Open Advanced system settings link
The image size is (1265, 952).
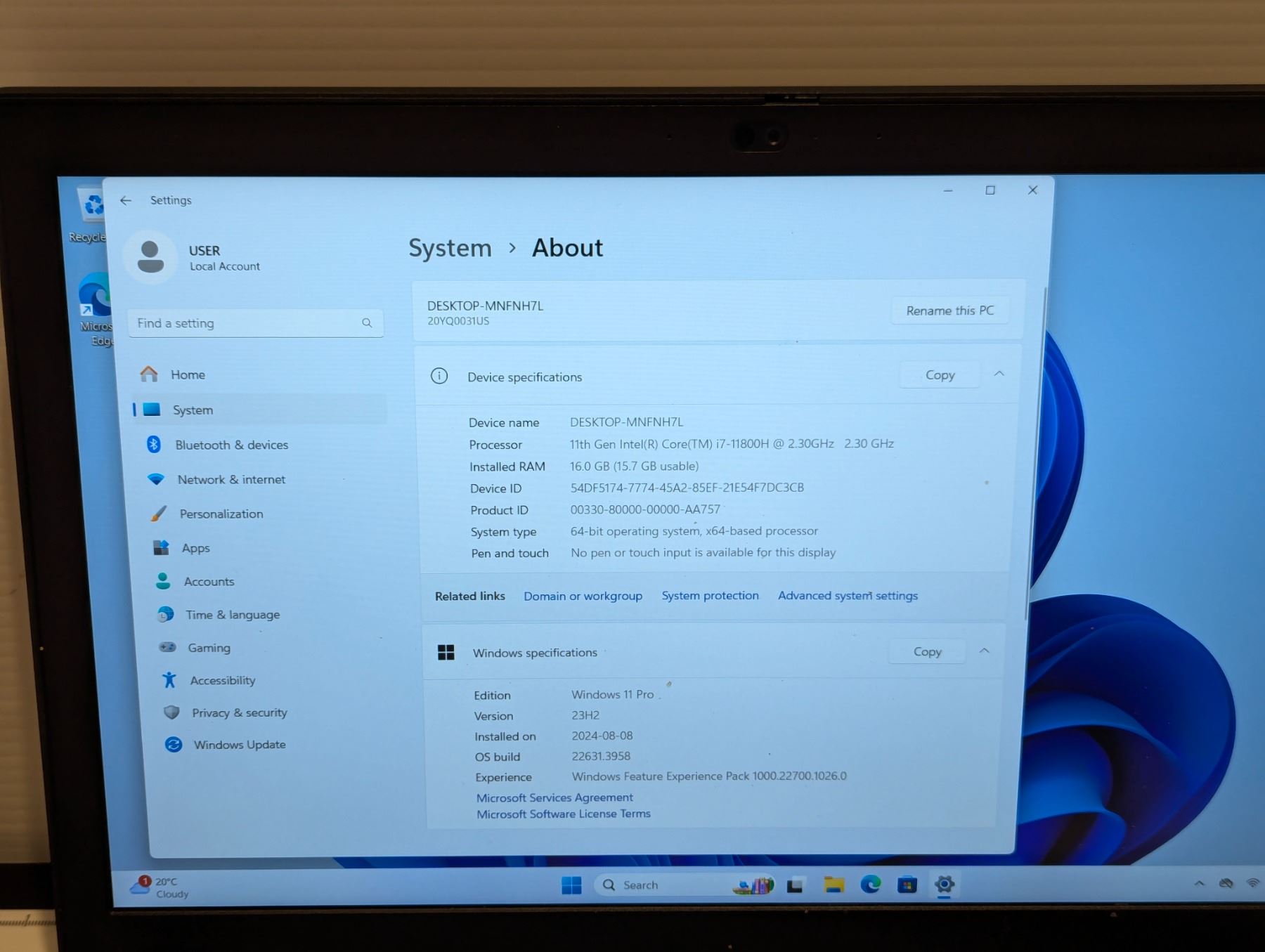pos(848,596)
